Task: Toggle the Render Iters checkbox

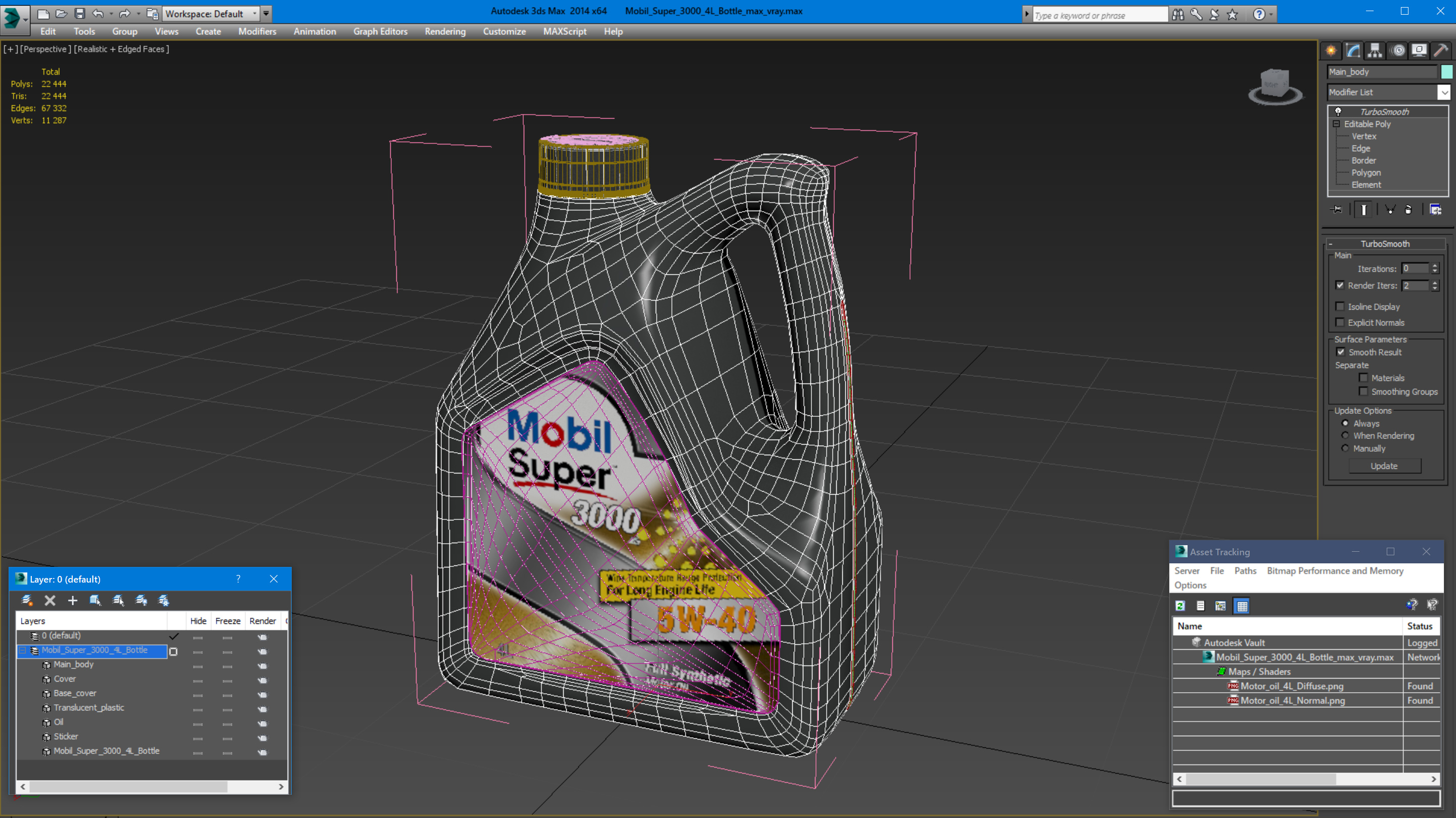Action: 1340,285
